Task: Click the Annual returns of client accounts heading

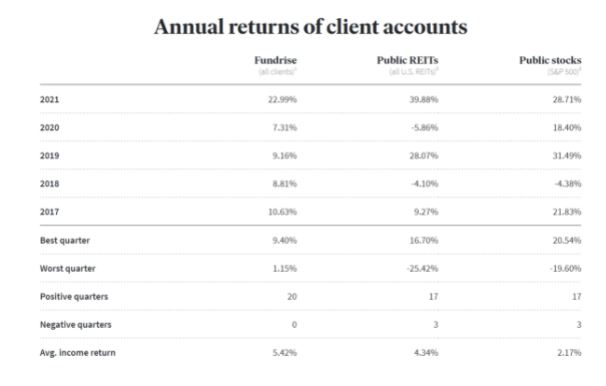Action: tap(310, 27)
